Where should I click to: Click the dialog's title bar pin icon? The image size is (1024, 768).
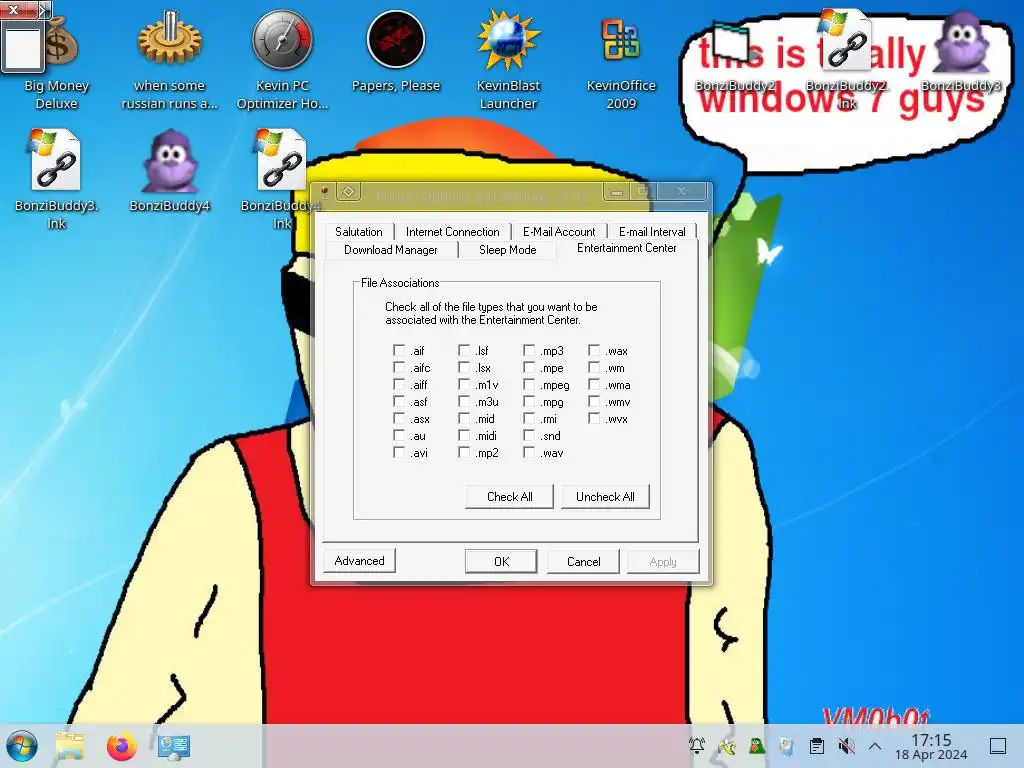(x=324, y=191)
